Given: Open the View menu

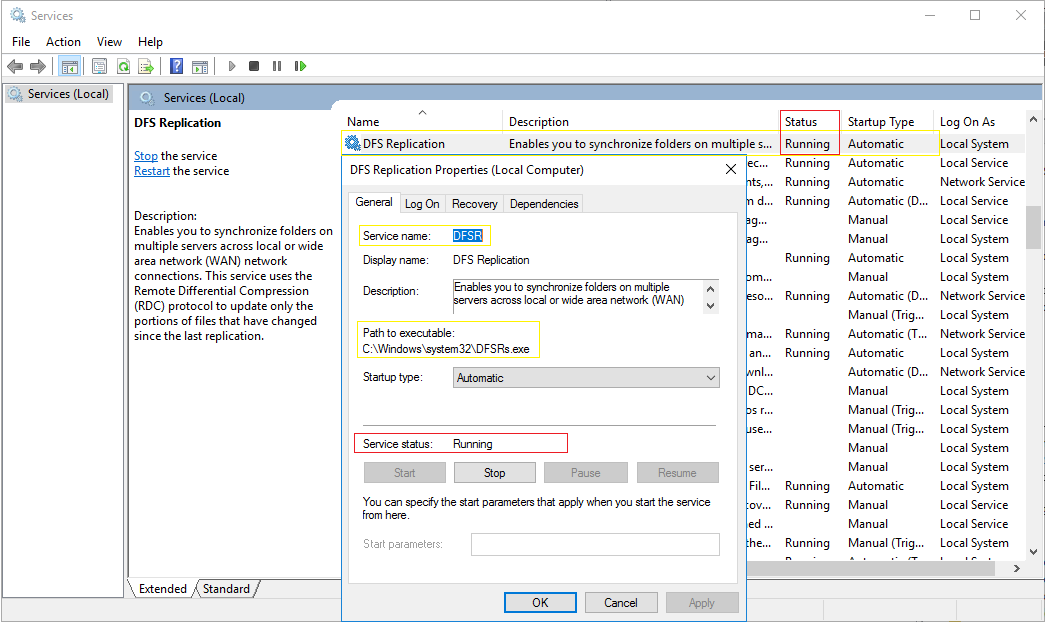Looking at the screenshot, I should point(109,41).
